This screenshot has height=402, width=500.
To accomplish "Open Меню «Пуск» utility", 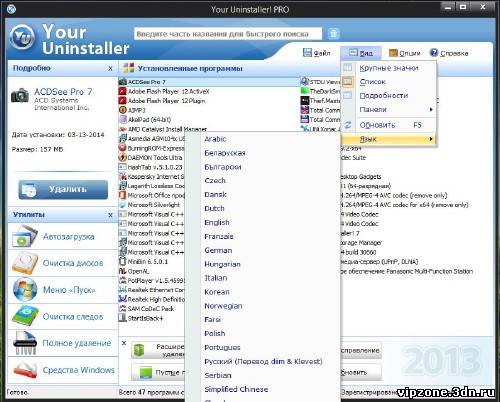I will tap(63, 290).
